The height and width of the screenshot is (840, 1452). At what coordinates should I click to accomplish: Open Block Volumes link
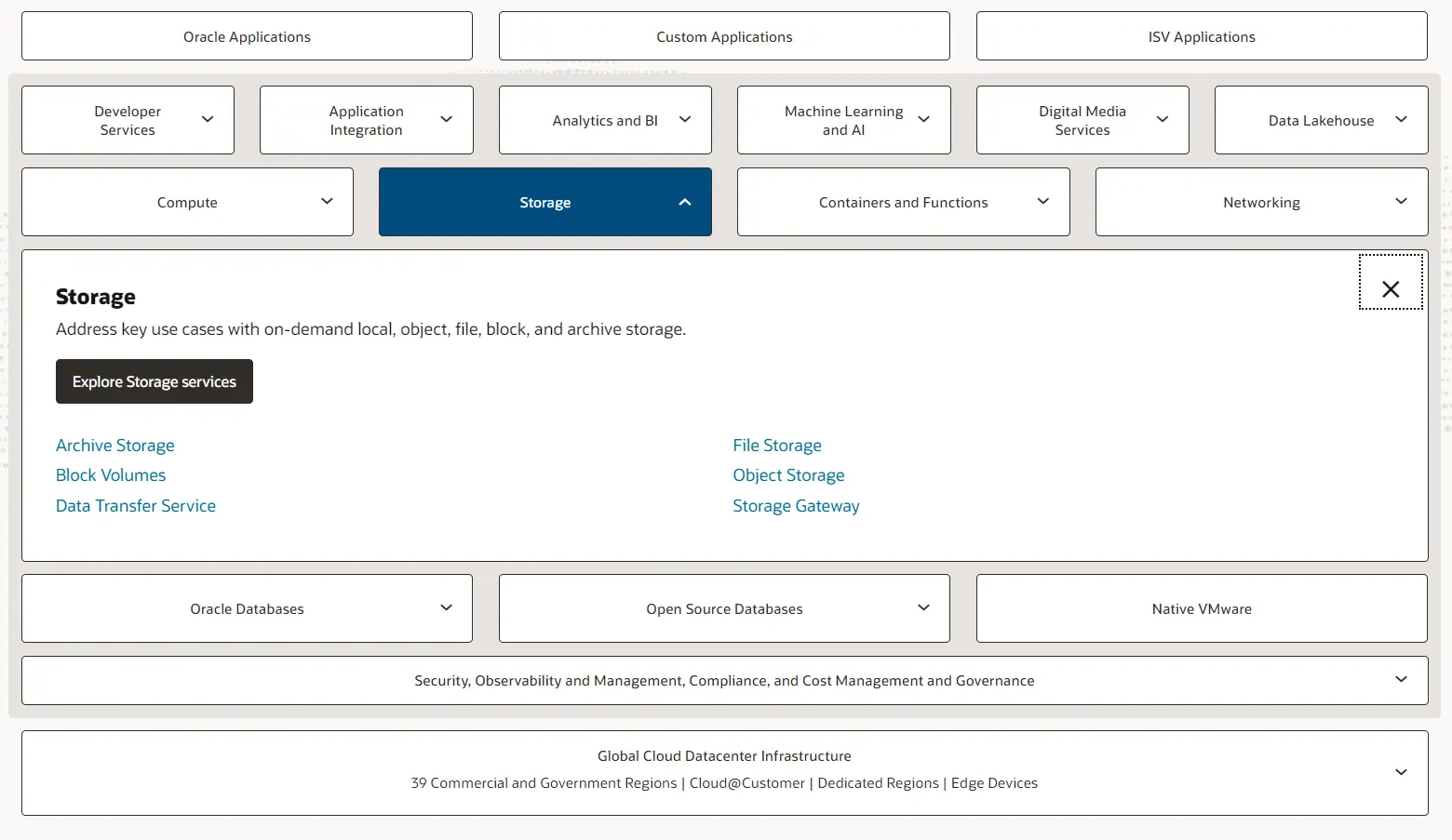coord(111,475)
